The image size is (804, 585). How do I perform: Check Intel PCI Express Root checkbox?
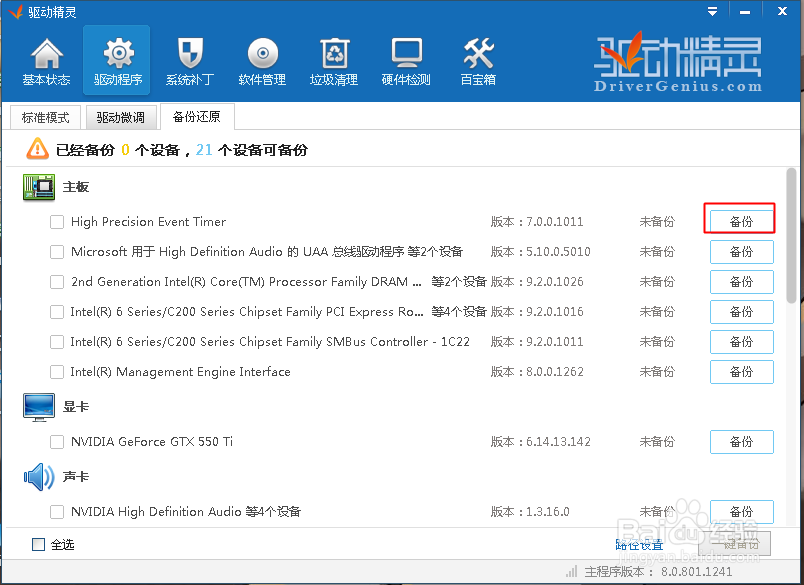point(57,312)
